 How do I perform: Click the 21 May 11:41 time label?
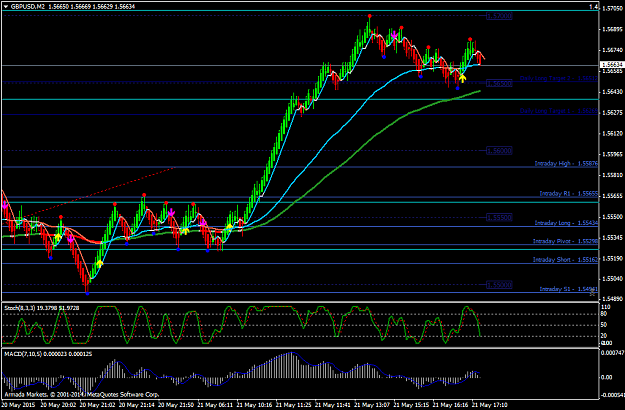coord(334,405)
